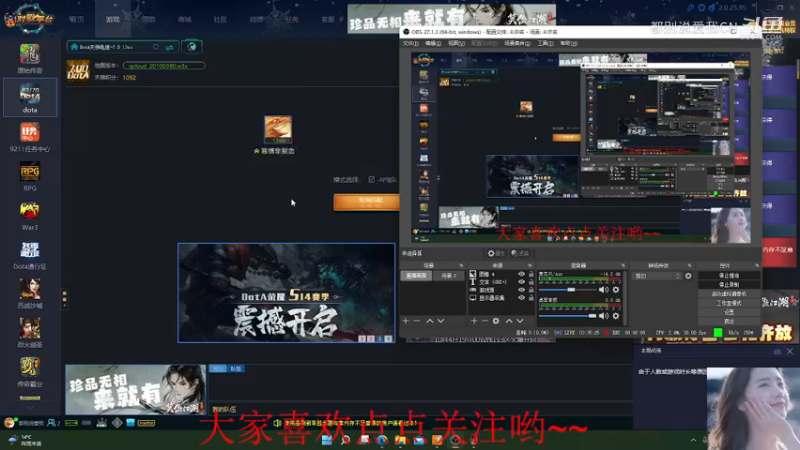The height and width of the screenshot is (450, 800).
Task: Click the orange match button
Action: (x=366, y=202)
